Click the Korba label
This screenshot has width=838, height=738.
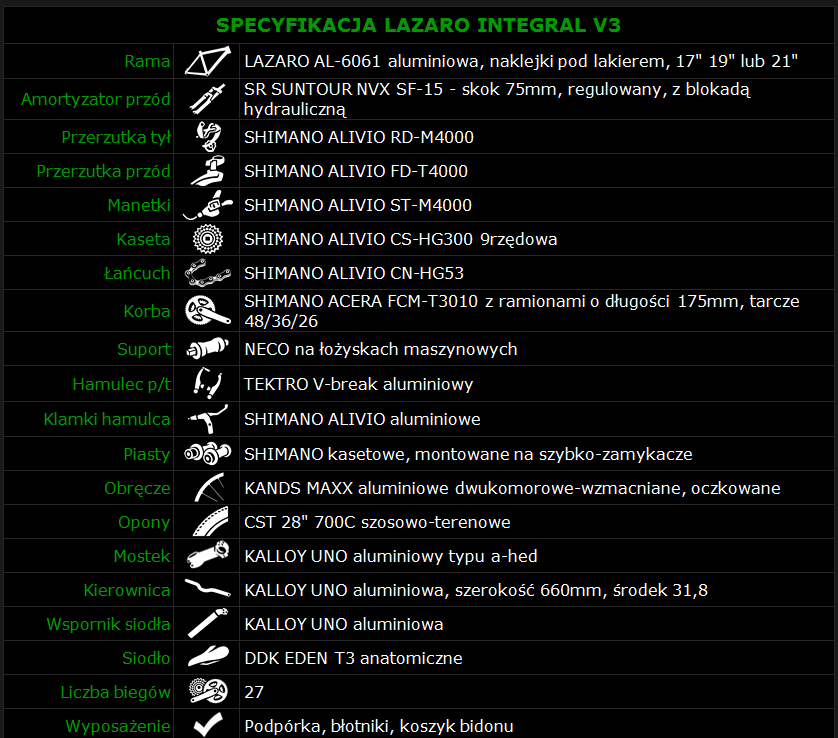tap(147, 311)
